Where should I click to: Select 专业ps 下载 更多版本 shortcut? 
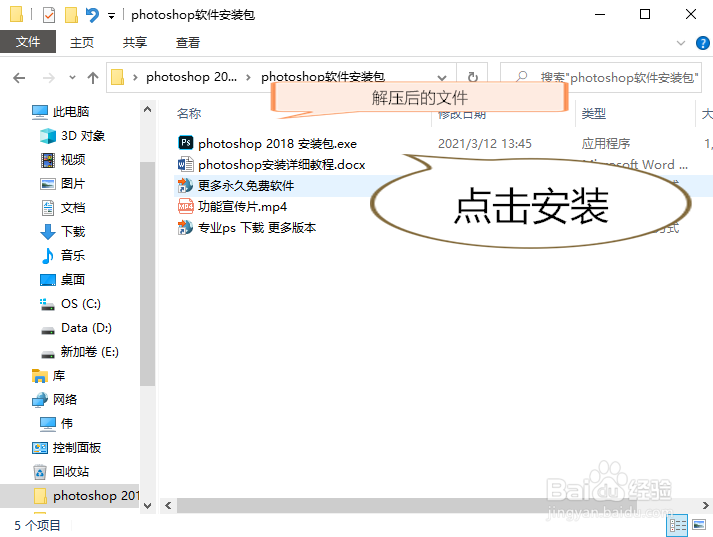tap(257, 228)
